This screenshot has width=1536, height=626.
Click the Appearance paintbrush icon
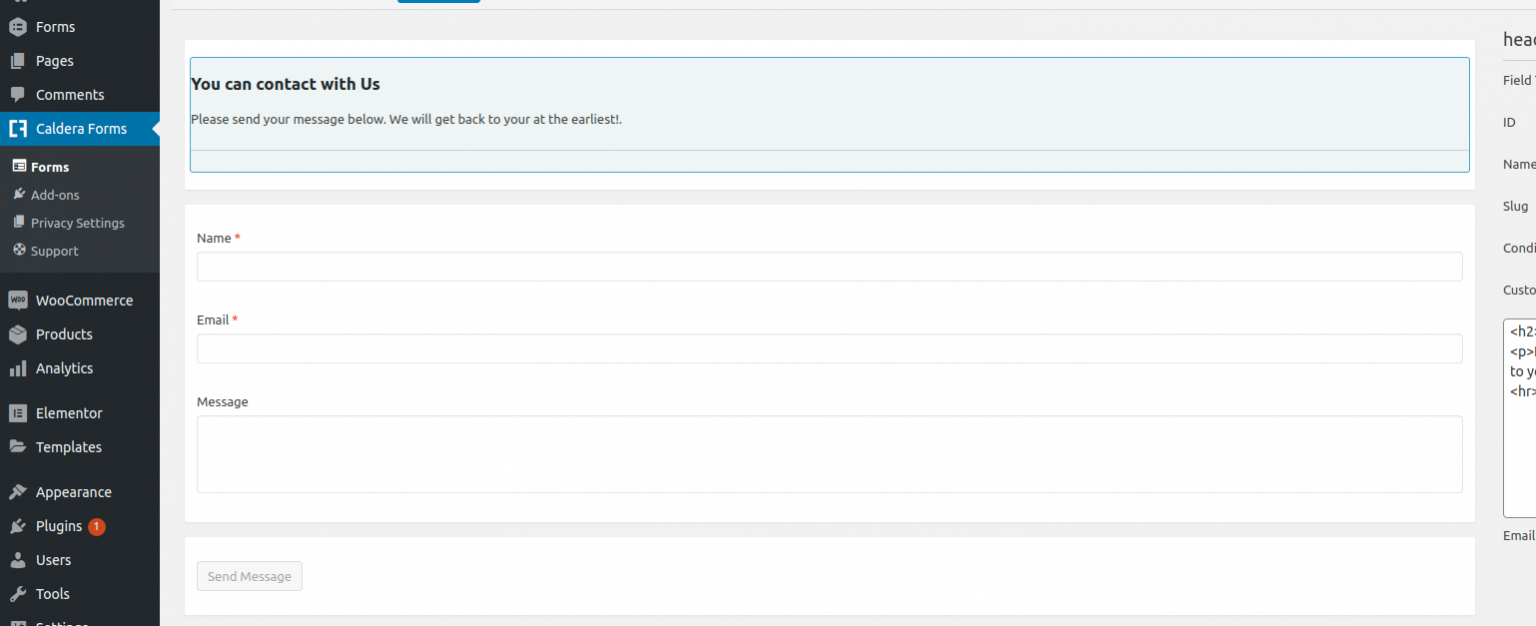click(17, 492)
